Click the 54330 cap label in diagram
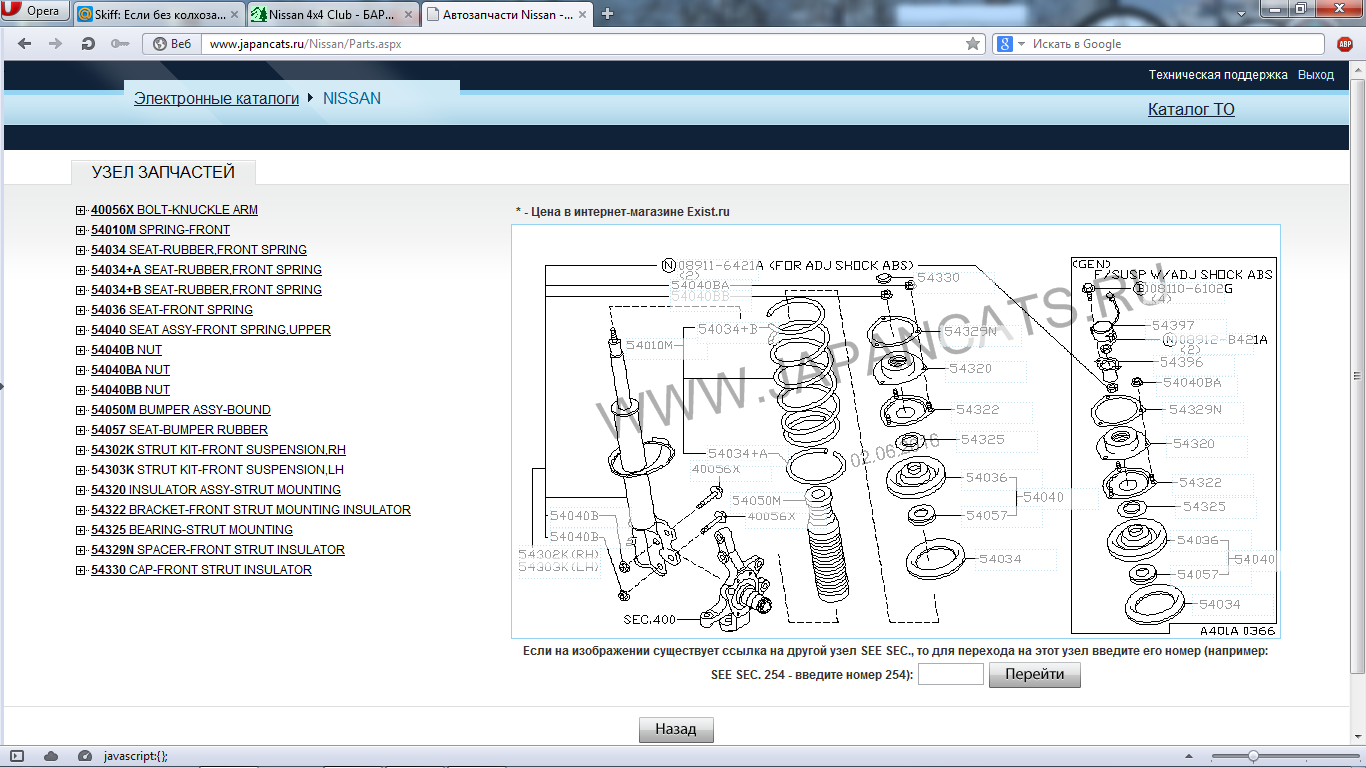The image size is (1366, 768). (938, 278)
